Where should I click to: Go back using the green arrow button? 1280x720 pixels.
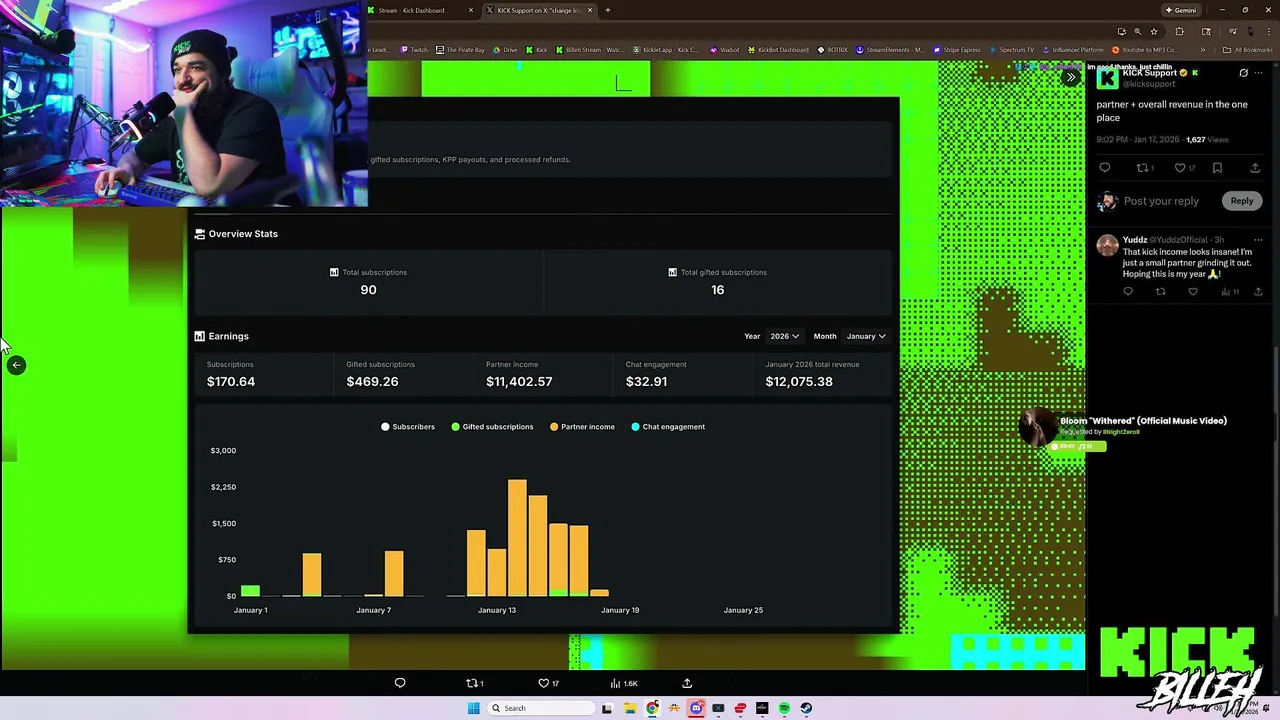[x=16, y=365]
